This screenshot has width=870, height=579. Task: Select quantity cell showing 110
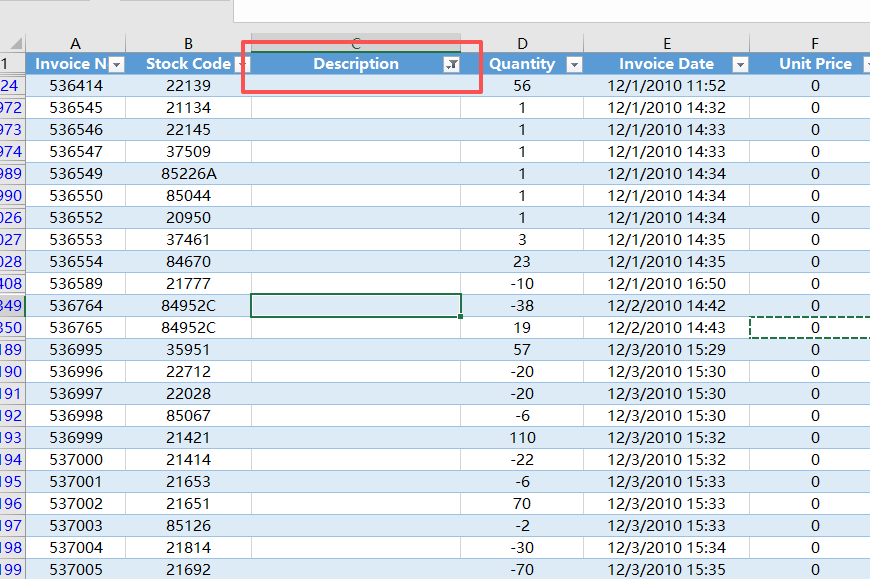click(x=522, y=438)
